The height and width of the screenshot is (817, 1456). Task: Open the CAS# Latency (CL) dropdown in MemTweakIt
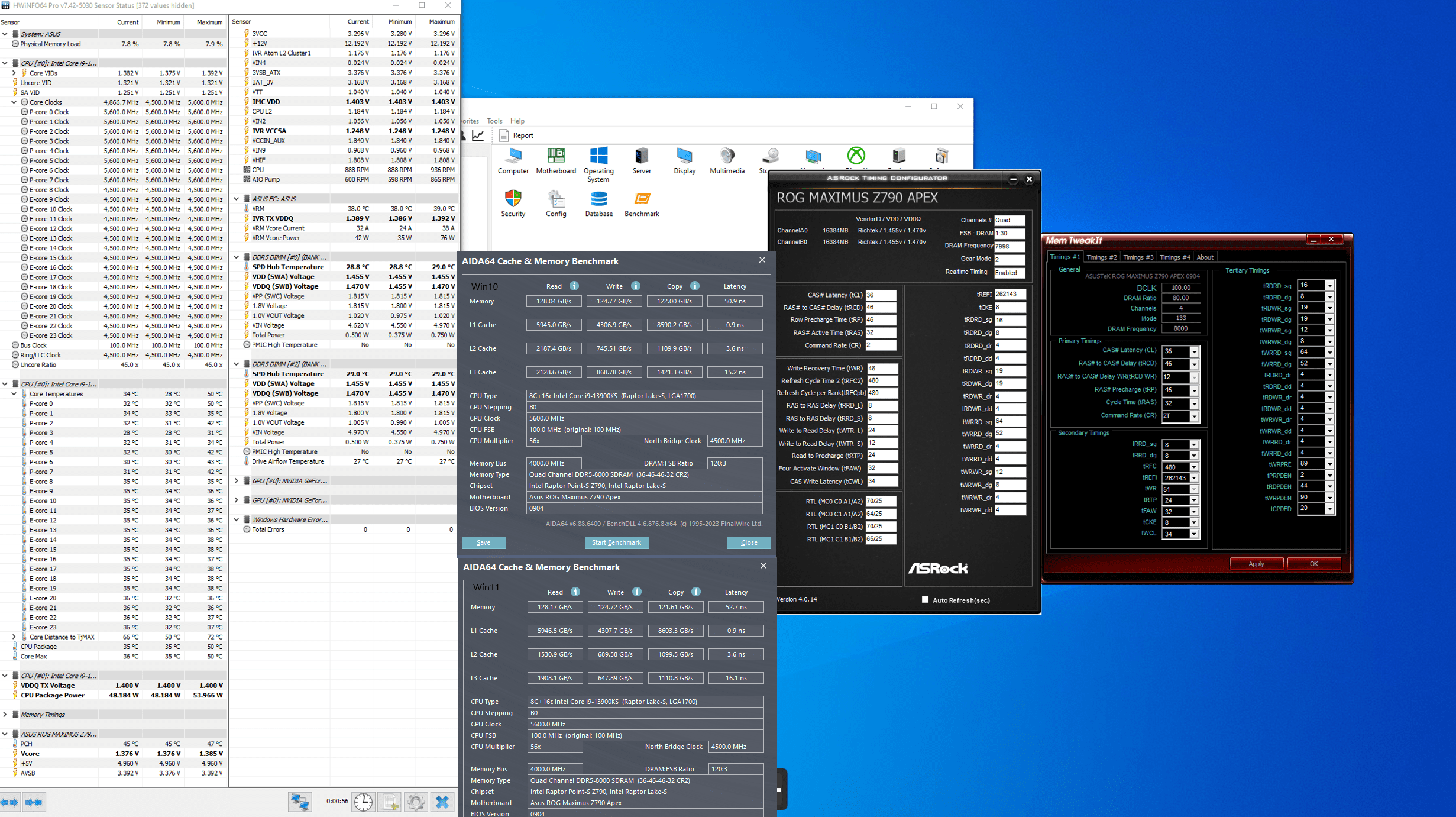coord(1194,351)
